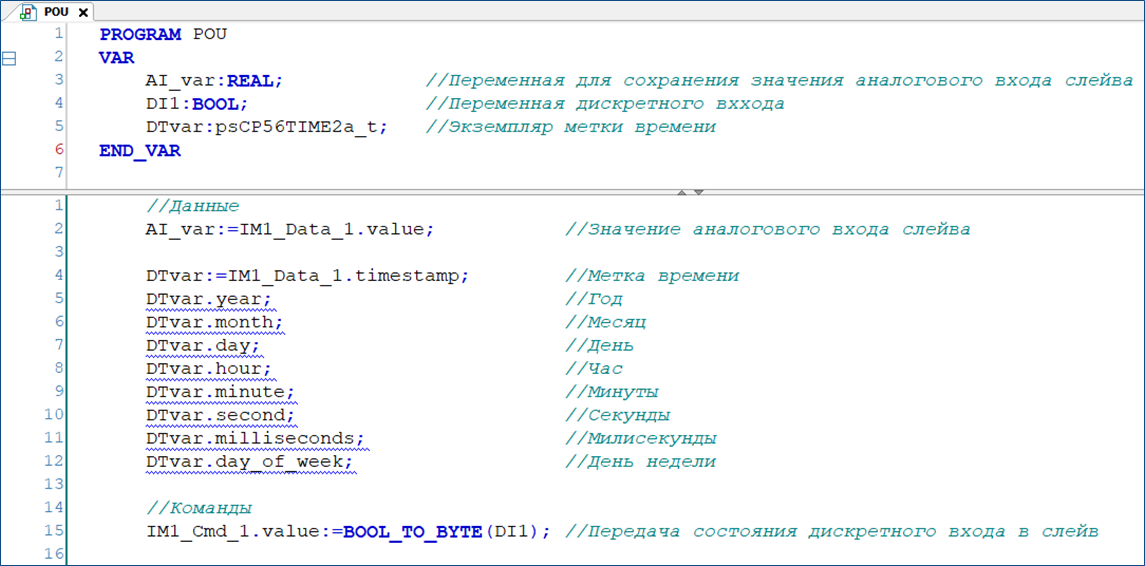Click the splitter down arrow between panes

coord(699,191)
